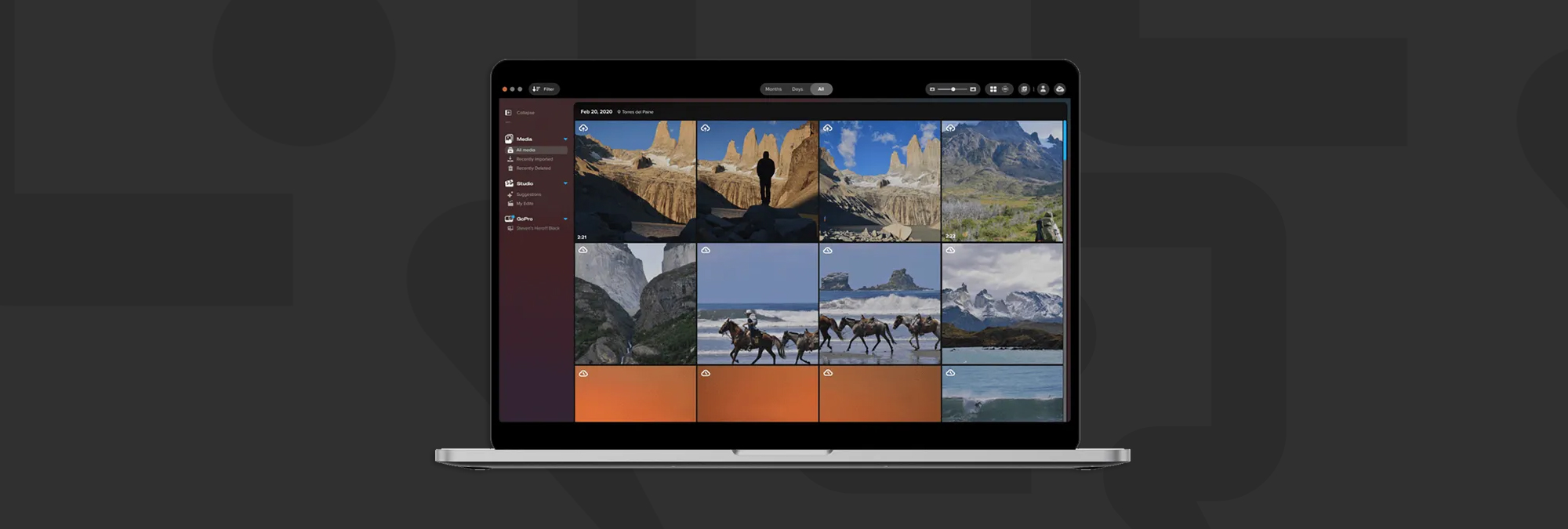Switch to grid view layout
The height and width of the screenshot is (529, 1568).
click(x=993, y=89)
